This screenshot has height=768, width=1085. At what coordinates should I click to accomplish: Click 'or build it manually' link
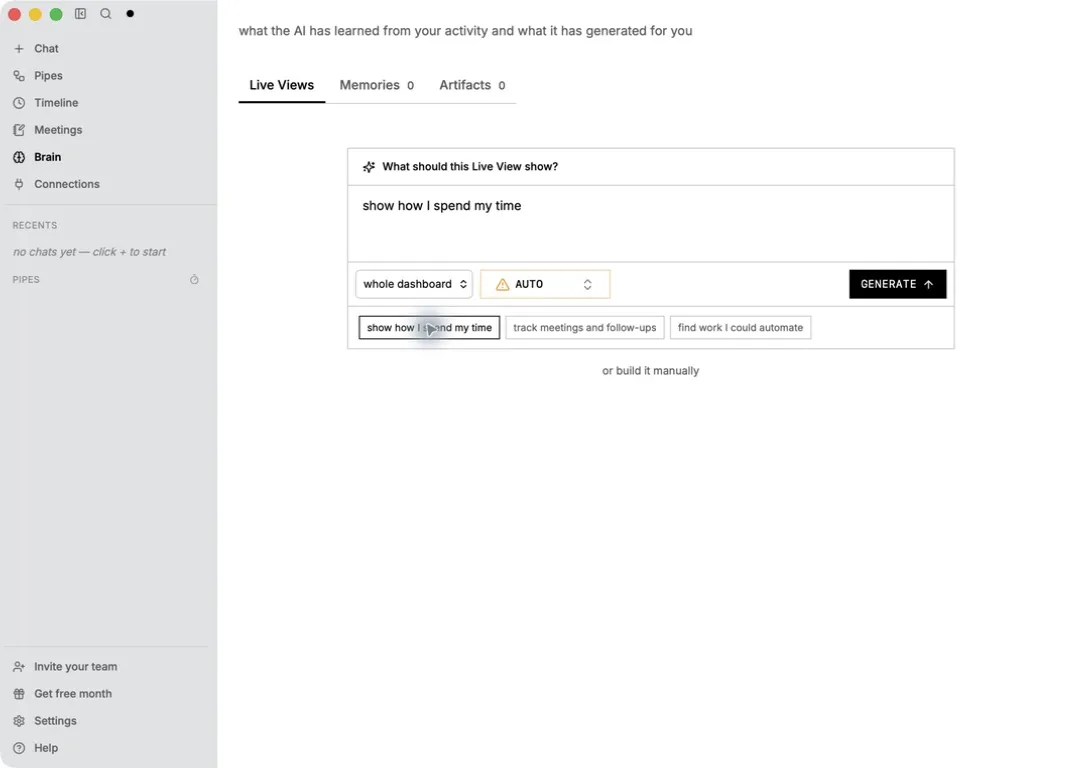point(650,371)
